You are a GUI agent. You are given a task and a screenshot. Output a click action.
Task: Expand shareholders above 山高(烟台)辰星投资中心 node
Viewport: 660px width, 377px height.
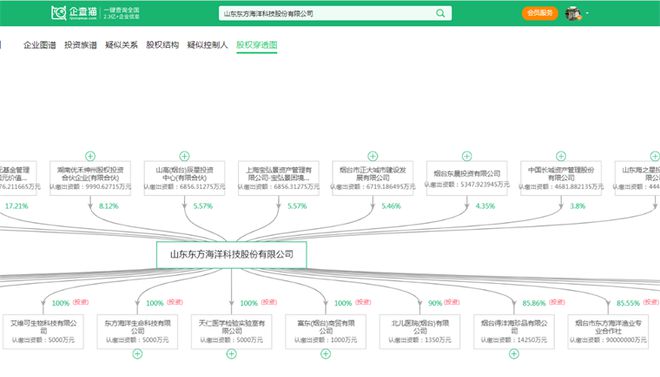pyautogui.click(x=184, y=156)
